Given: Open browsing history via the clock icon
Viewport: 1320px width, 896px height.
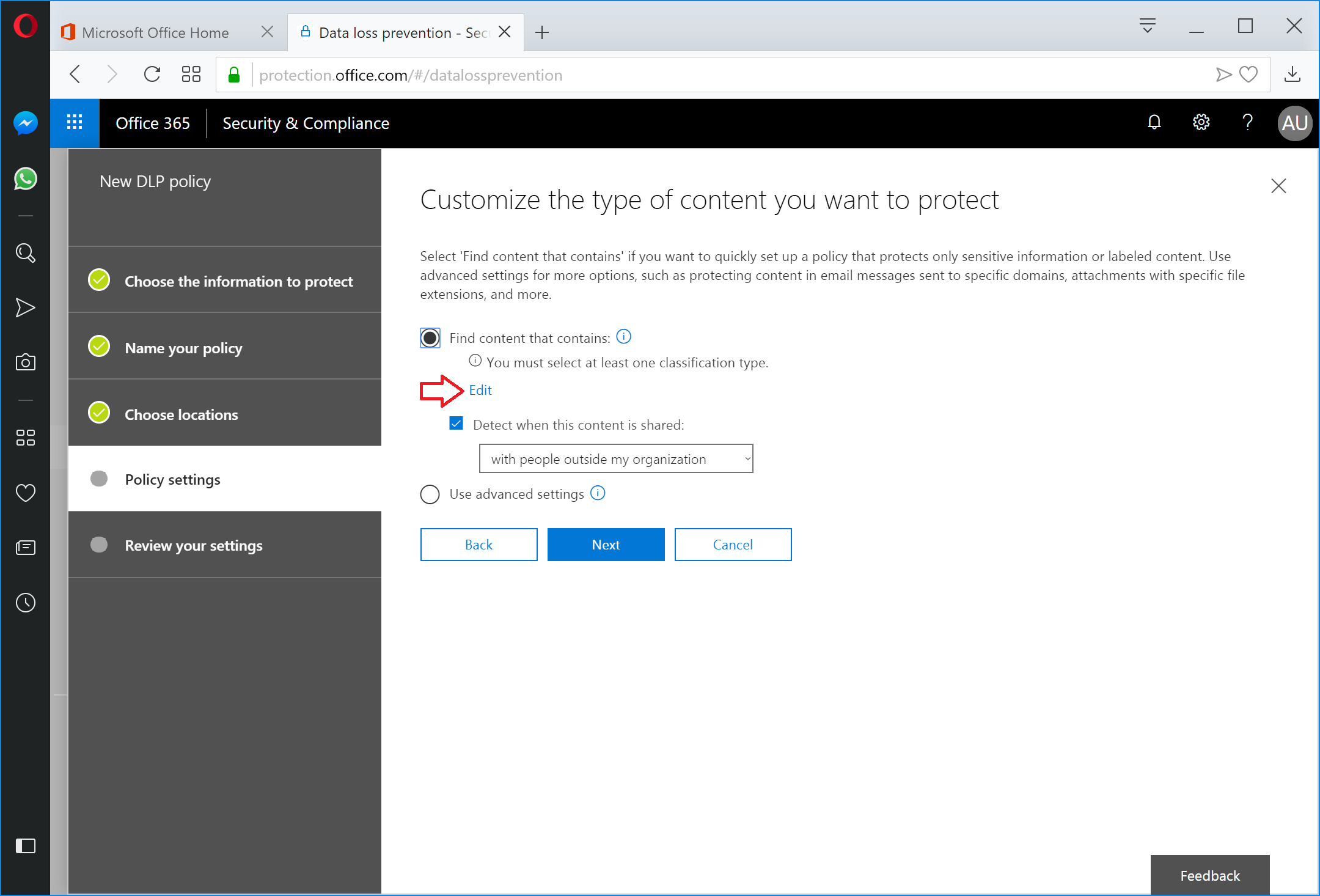Looking at the screenshot, I should tap(25, 603).
